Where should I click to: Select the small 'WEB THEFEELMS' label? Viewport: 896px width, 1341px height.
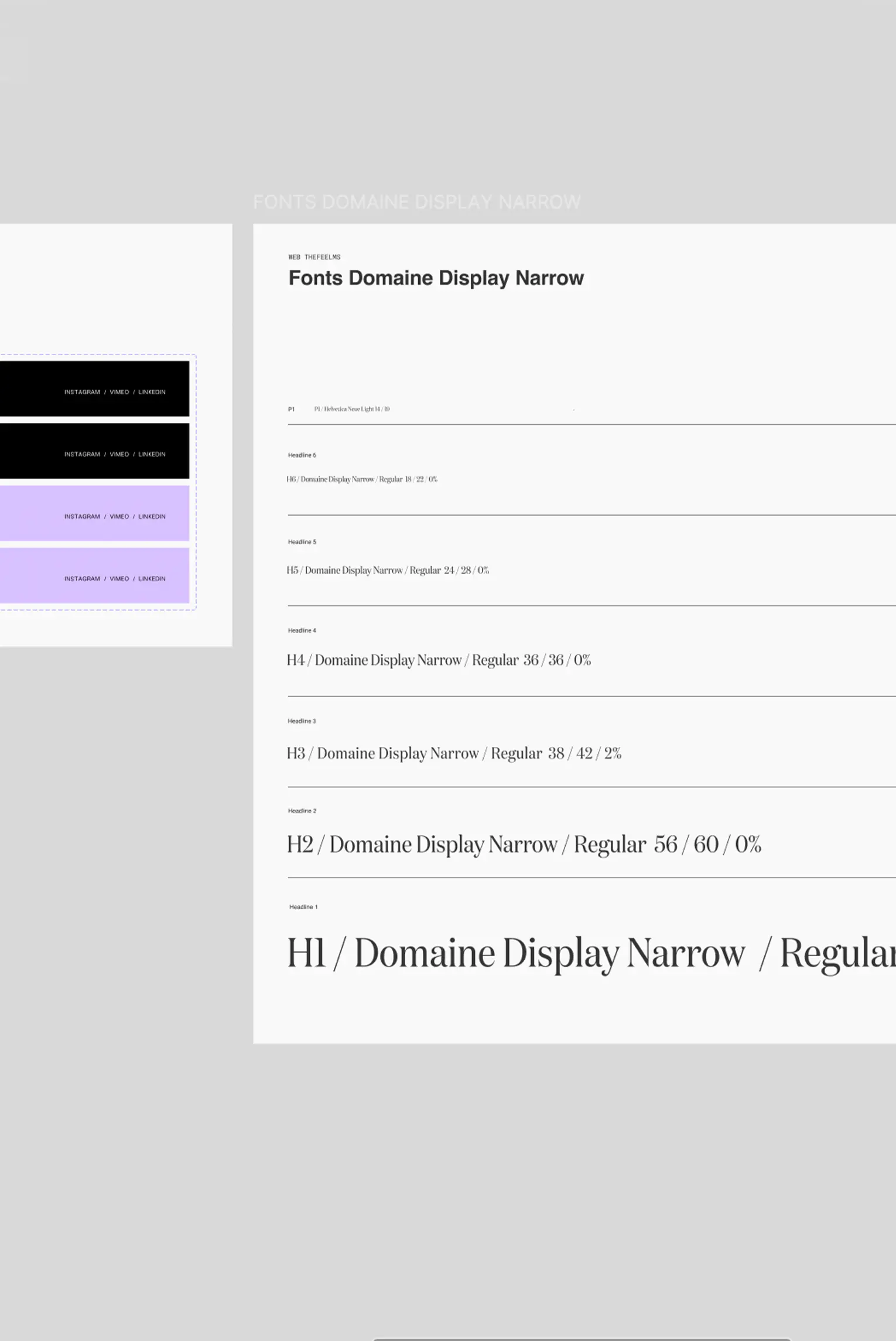point(314,257)
